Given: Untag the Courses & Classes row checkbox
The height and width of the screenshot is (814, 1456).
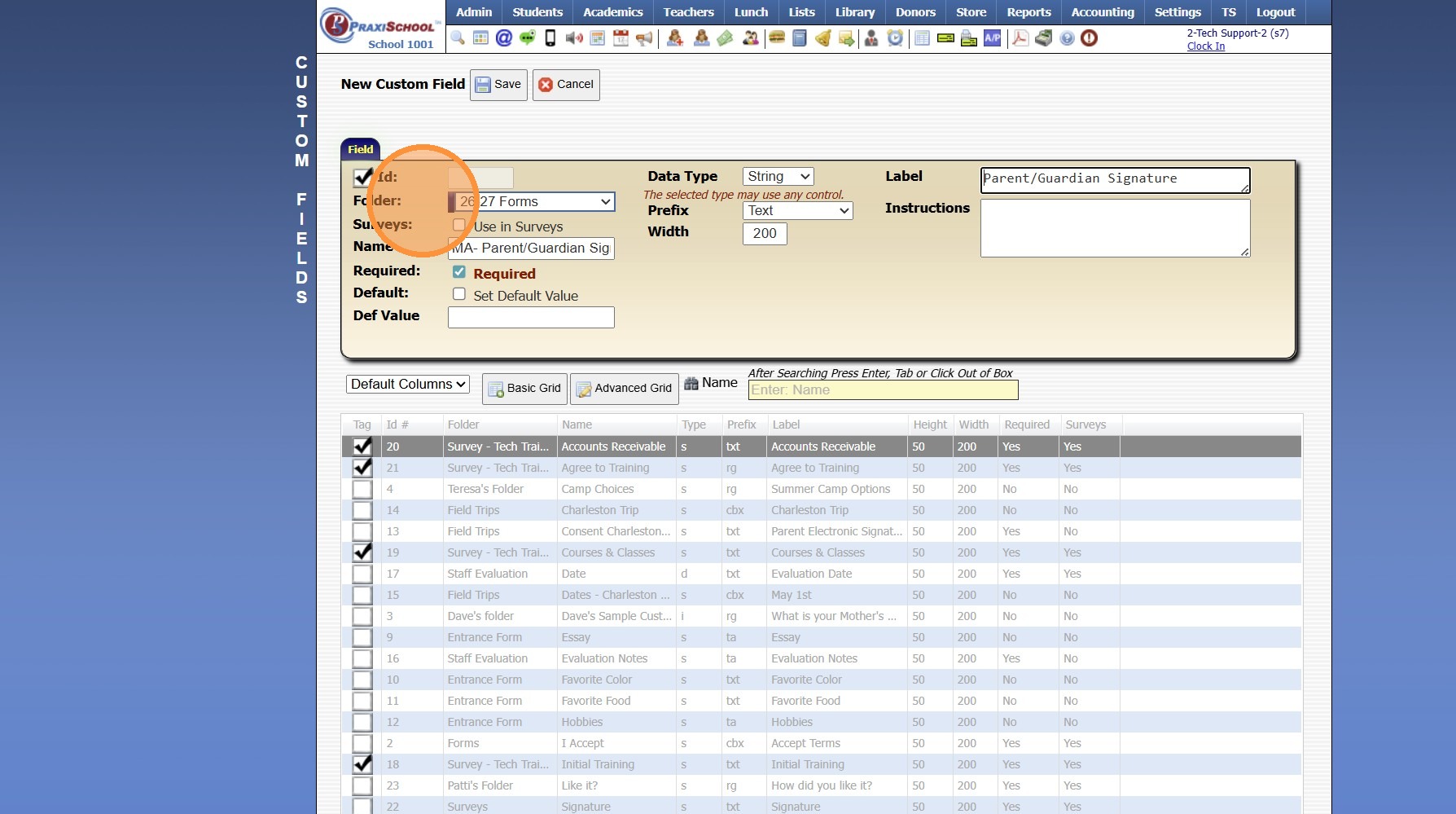Looking at the screenshot, I should coord(362,552).
